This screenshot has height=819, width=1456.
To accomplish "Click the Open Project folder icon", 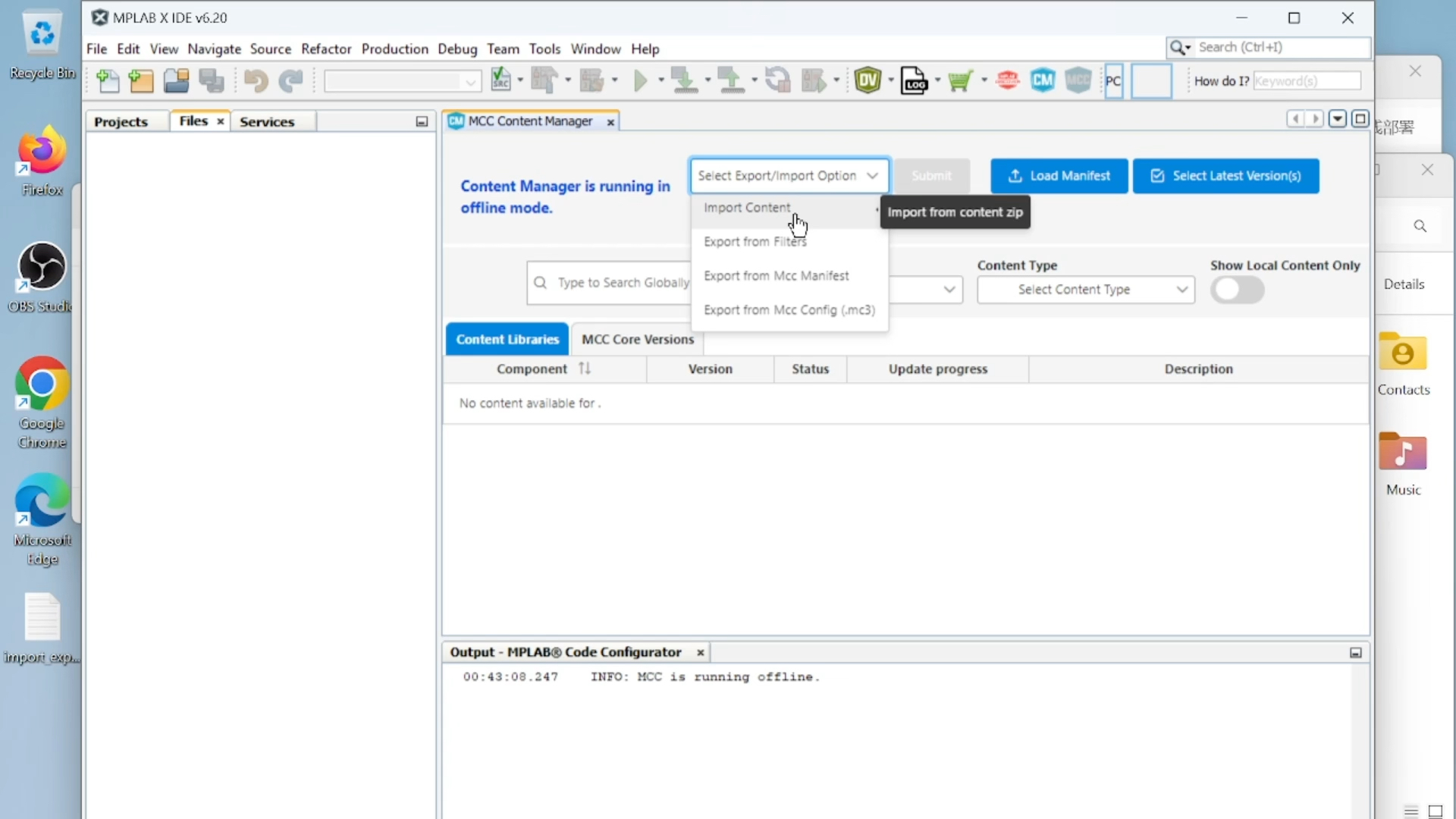I will (176, 80).
